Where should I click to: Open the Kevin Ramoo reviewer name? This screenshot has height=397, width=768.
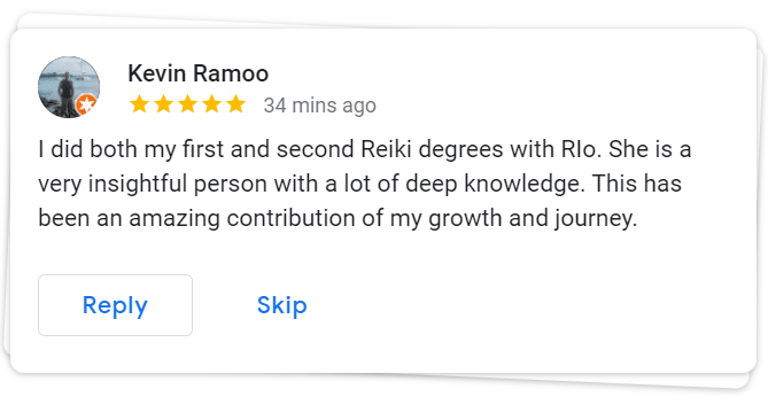click(x=198, y=73)
